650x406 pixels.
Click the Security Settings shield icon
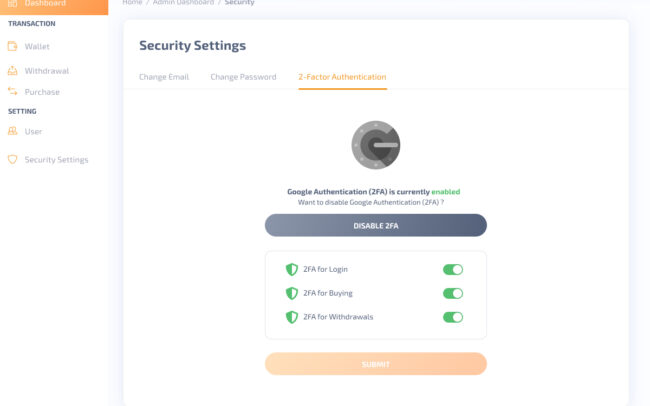point(12,159)
